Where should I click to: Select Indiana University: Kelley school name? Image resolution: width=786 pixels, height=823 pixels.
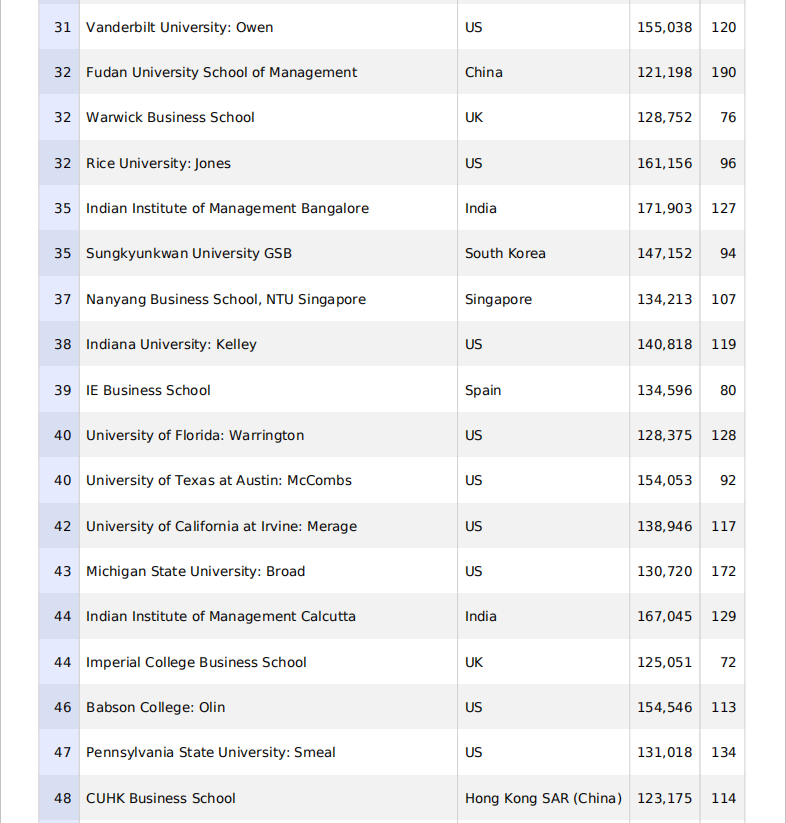[171, 344]
